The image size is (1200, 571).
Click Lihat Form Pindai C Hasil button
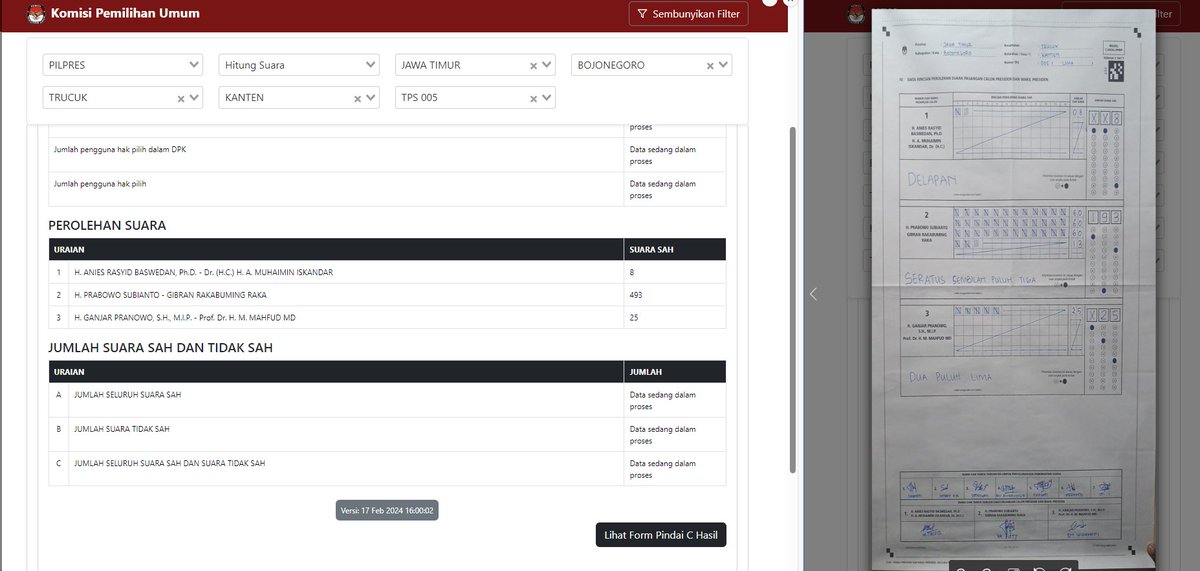(x=661, y=535)
